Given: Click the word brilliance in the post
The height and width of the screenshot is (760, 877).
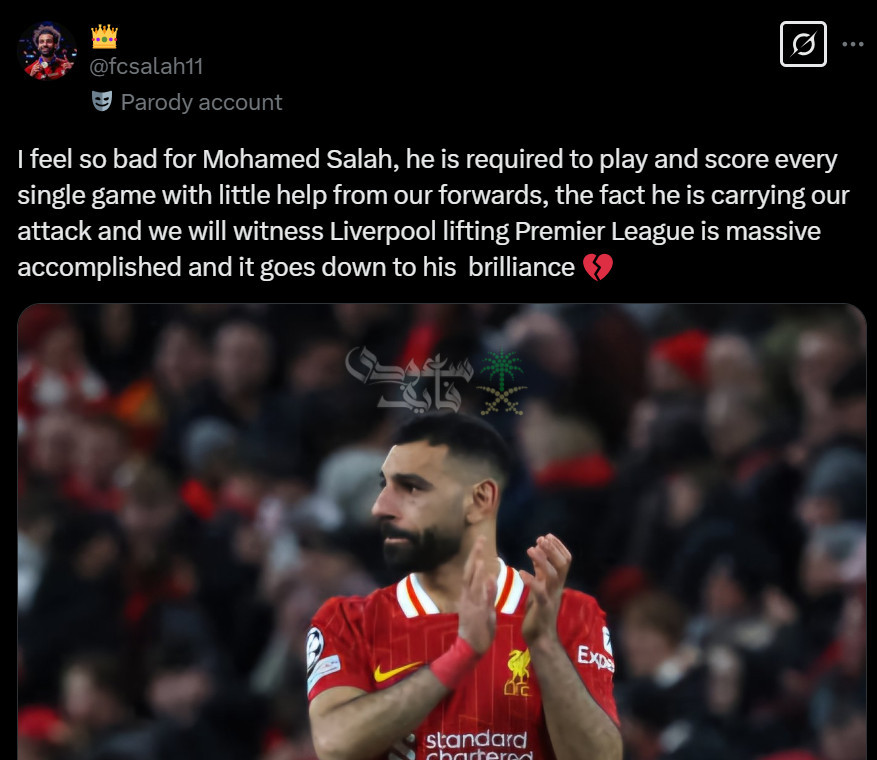Looking at the screenshot, I should pos(521,267).
